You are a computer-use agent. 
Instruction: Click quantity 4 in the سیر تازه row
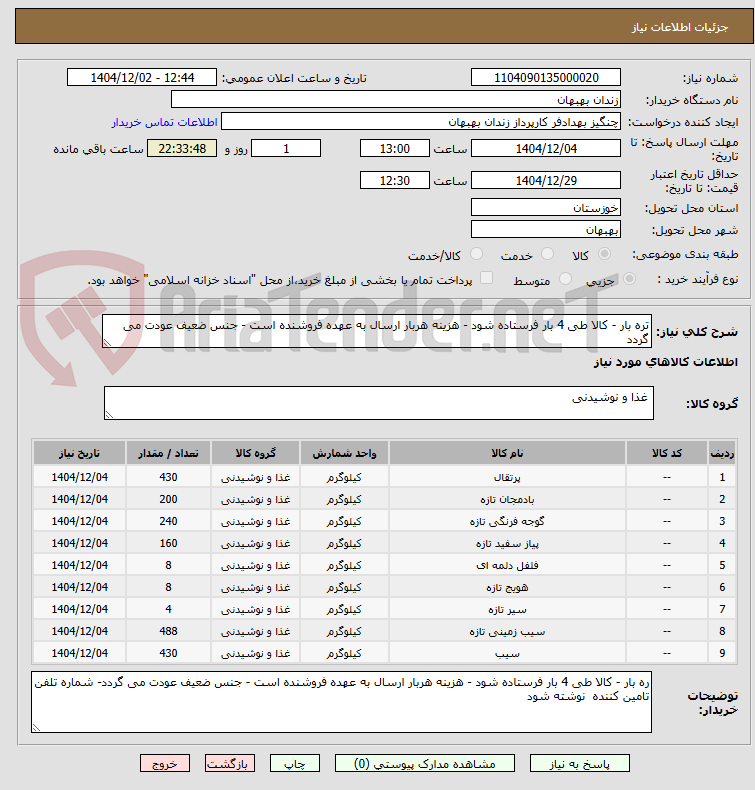pos(168,609)
